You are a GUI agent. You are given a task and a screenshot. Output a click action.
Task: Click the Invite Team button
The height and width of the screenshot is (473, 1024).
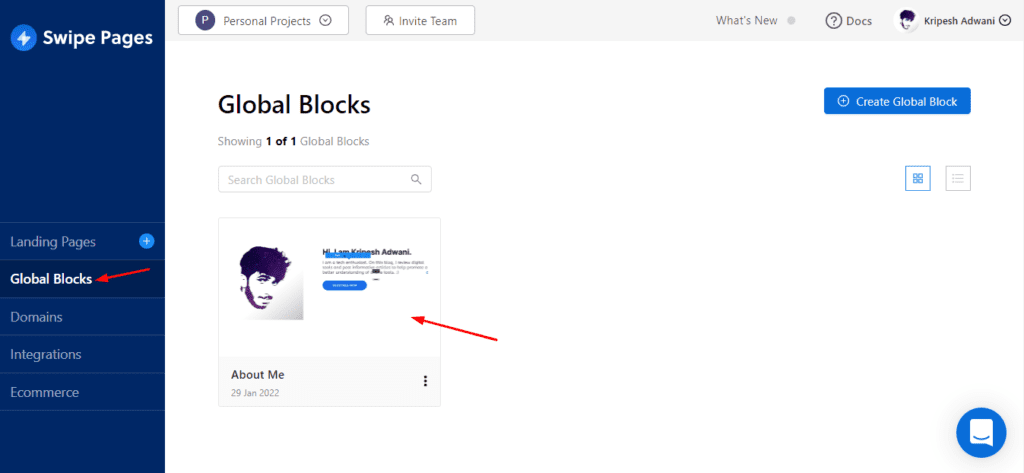tap(420, 20)
